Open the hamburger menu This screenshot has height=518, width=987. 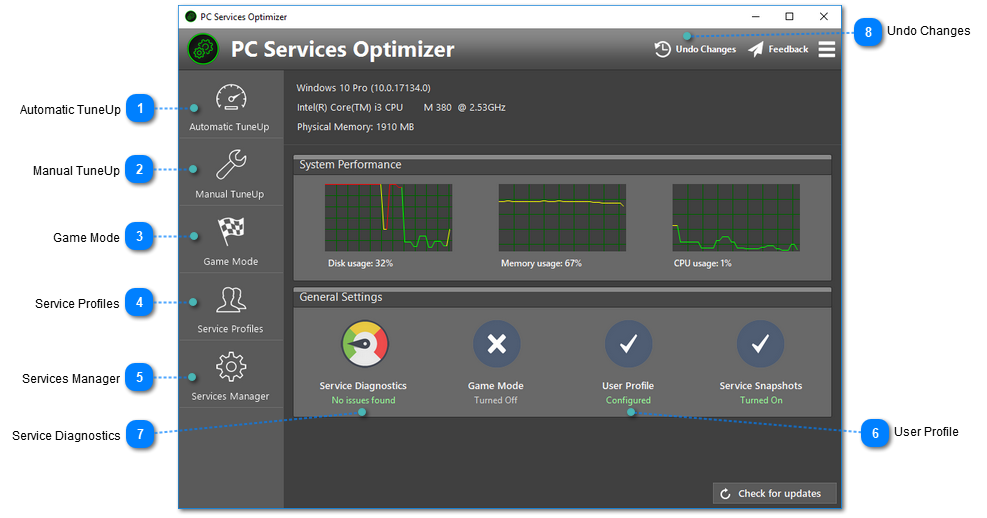pyautogui.click(x=826, y=49)
